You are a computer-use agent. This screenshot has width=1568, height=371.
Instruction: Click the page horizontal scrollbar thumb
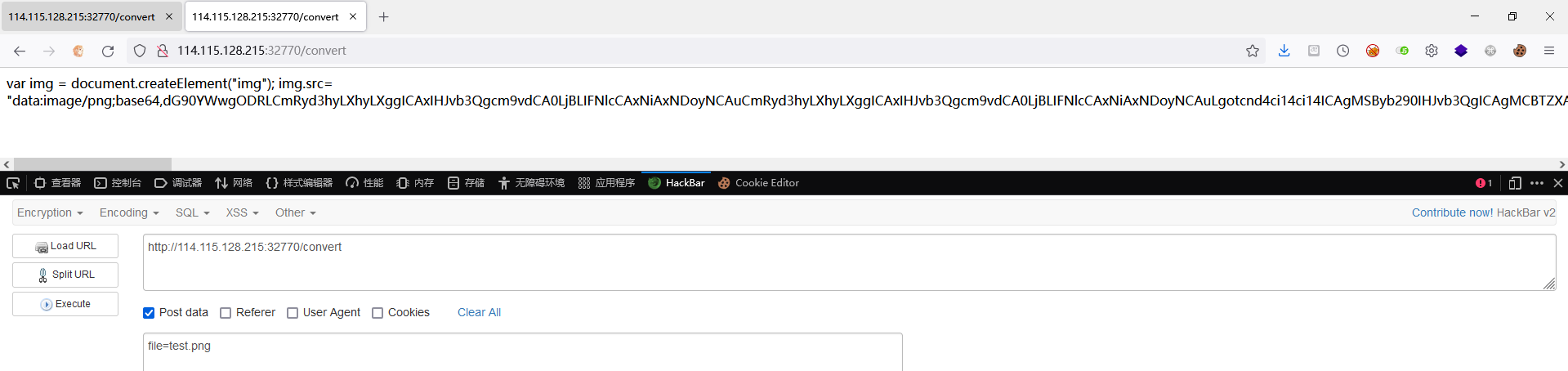point(93,164)
